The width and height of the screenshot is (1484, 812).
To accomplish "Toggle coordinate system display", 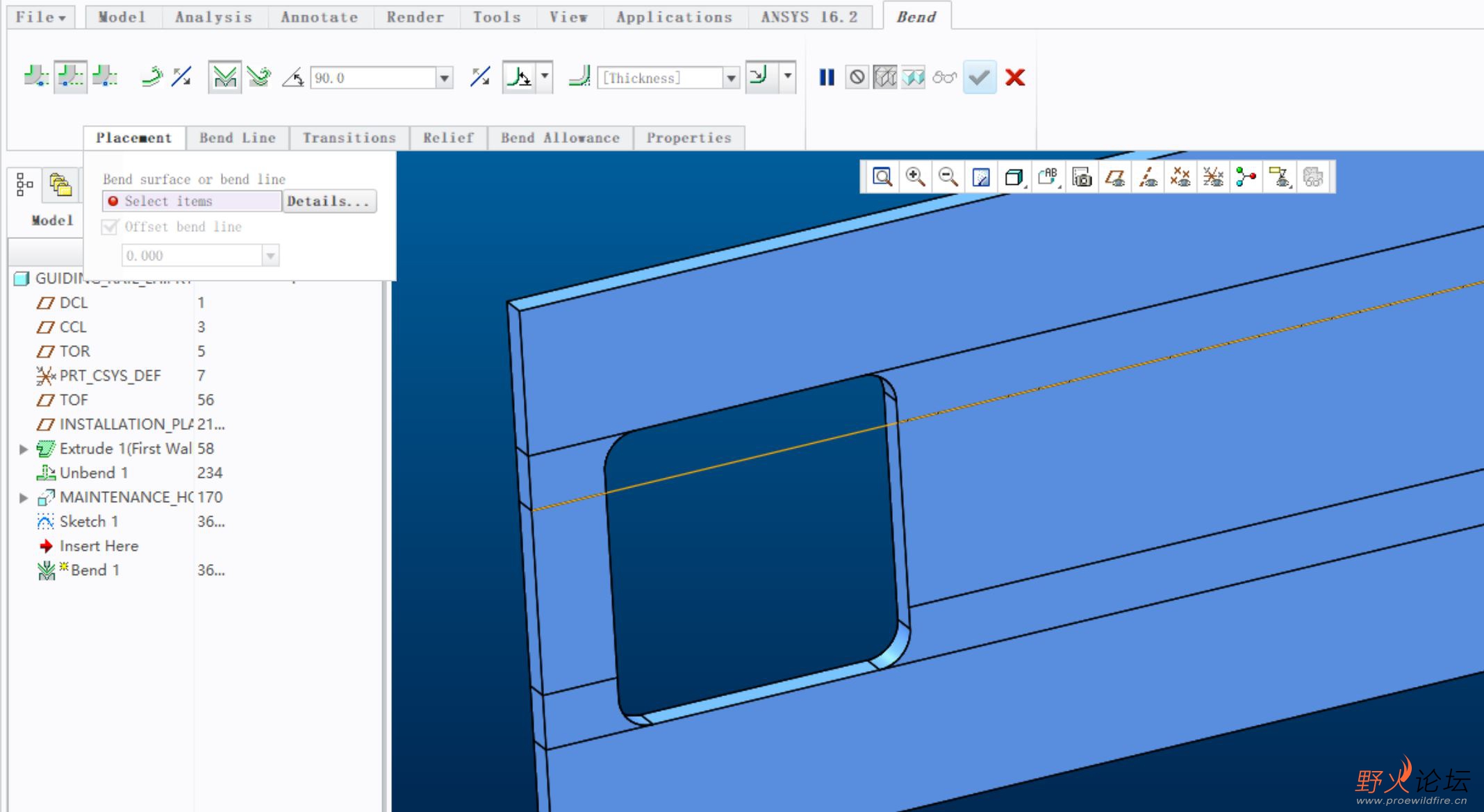I will pyautogui.click(x=1213, y=177).
